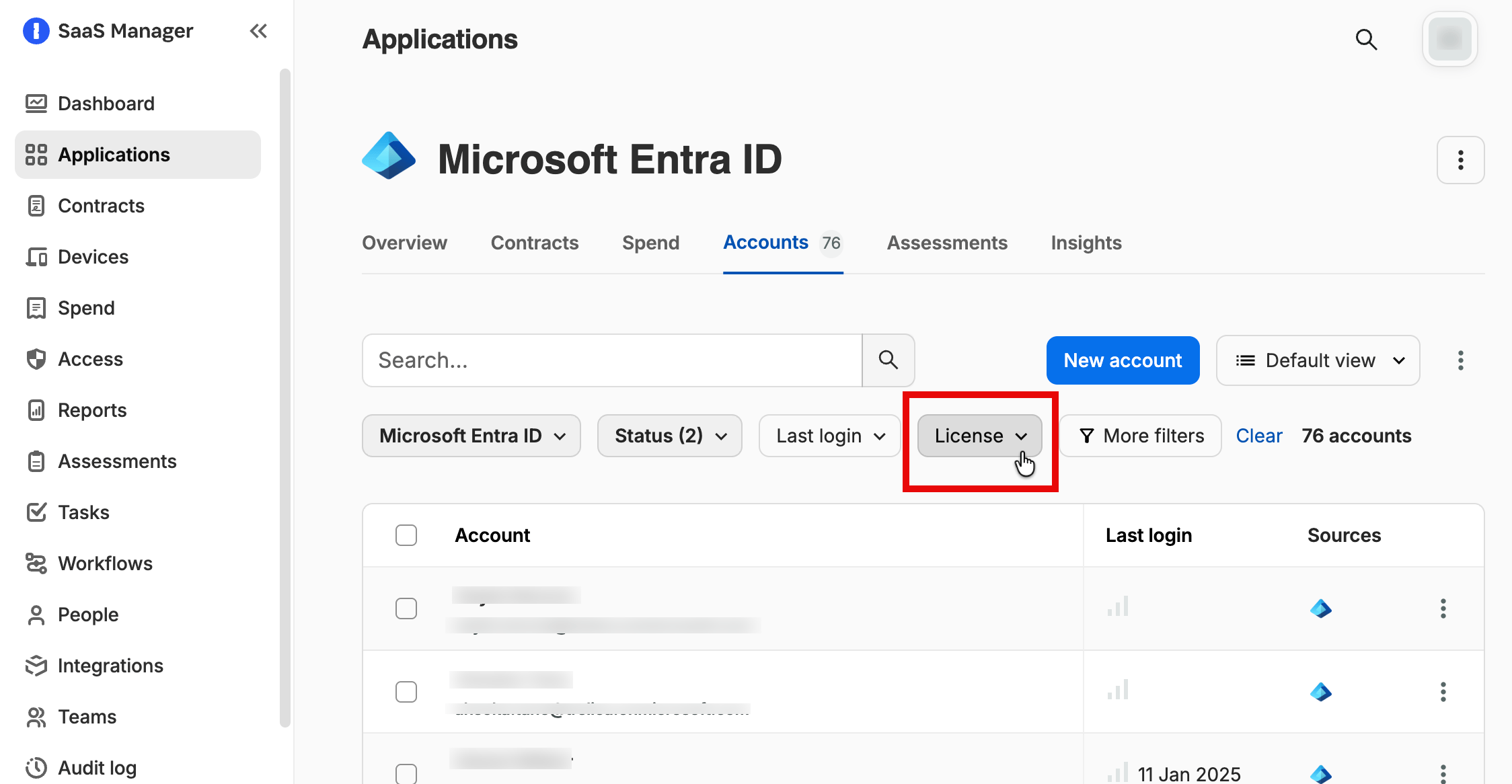Click the global search magnifier icon

pyautogui.click(x=1366, y=40)
